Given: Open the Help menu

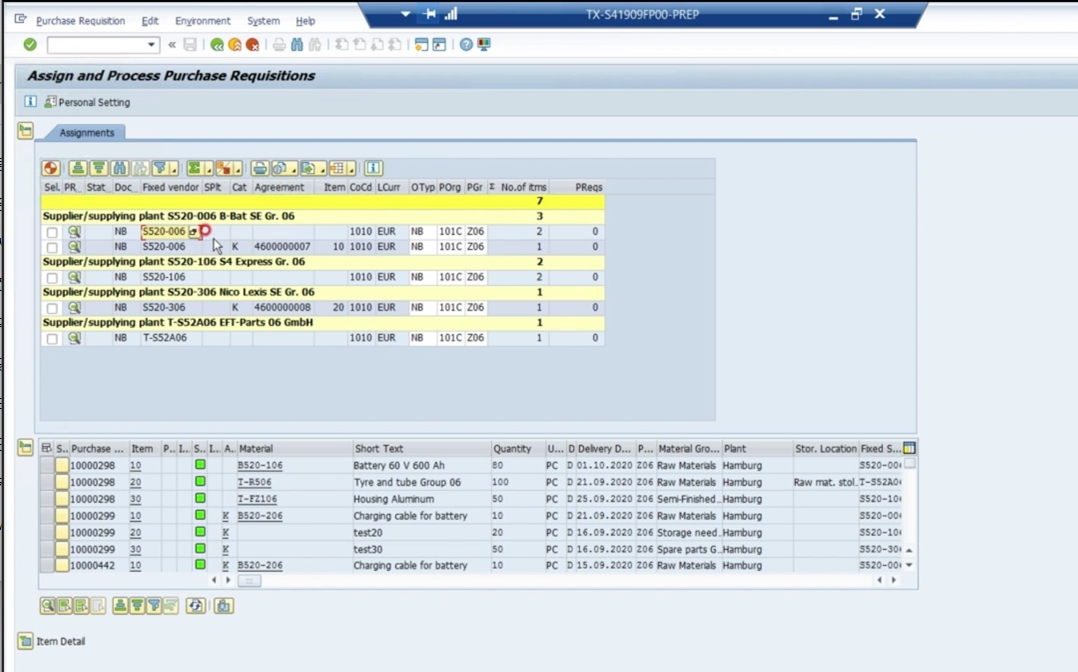Looking at the screenshot, I should pos(305,21).
